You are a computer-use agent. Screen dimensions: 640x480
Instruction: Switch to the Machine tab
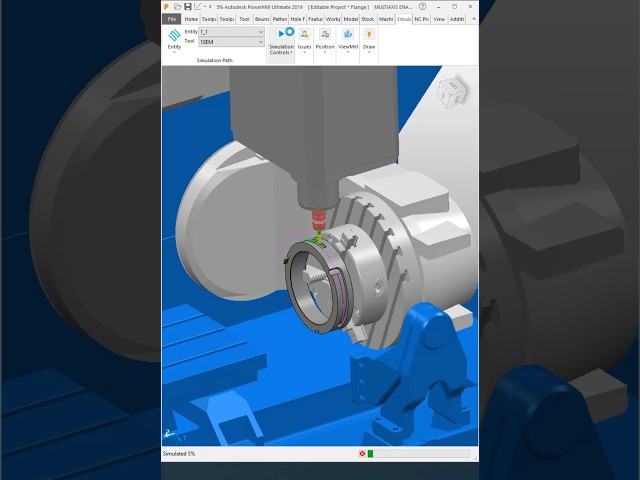(386, 19)
